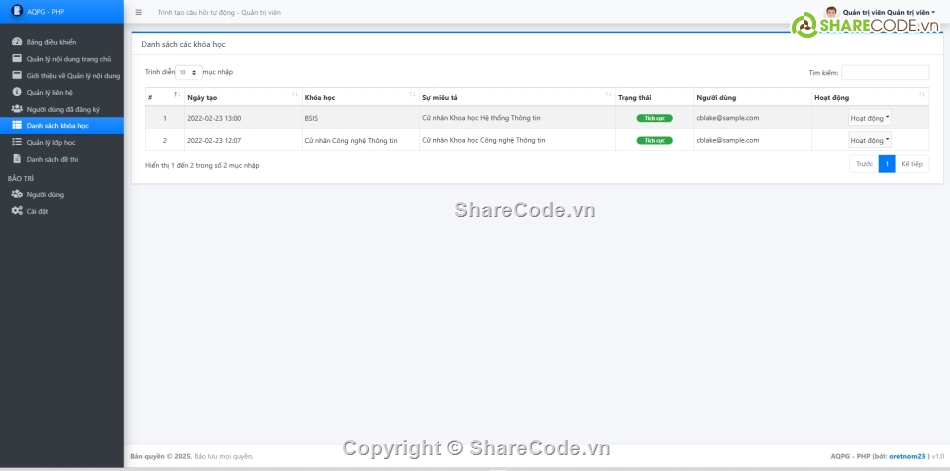Click the Quản lý lớp học list icon
This screenshot has width=950, height=471.
(x=16, y=142)
